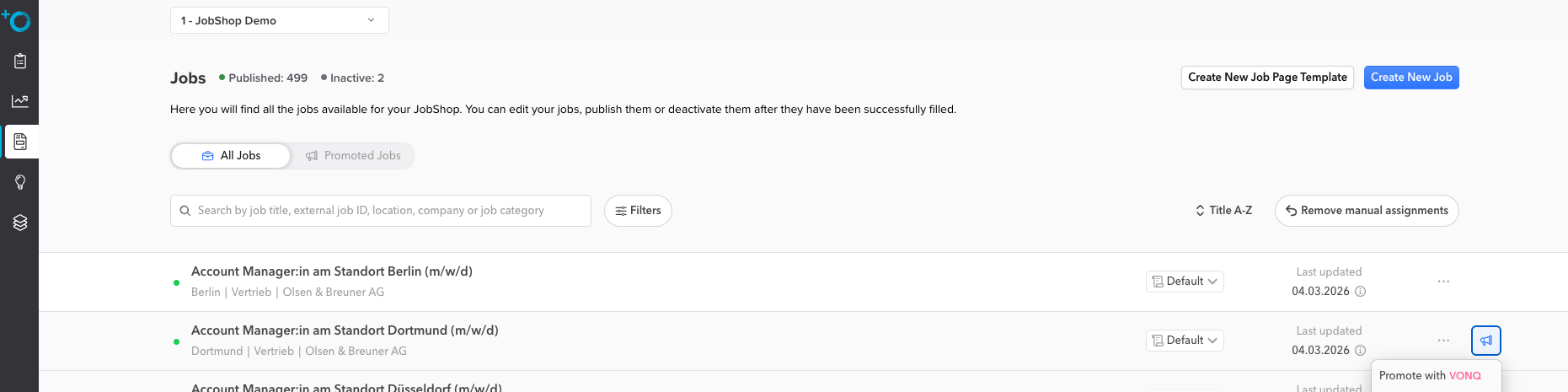The width and height of the screenshot is (1568, 392).
Task: Open three-dot menu for Dortmund job
Action: pyautogui.click(x=1443, y=341)
